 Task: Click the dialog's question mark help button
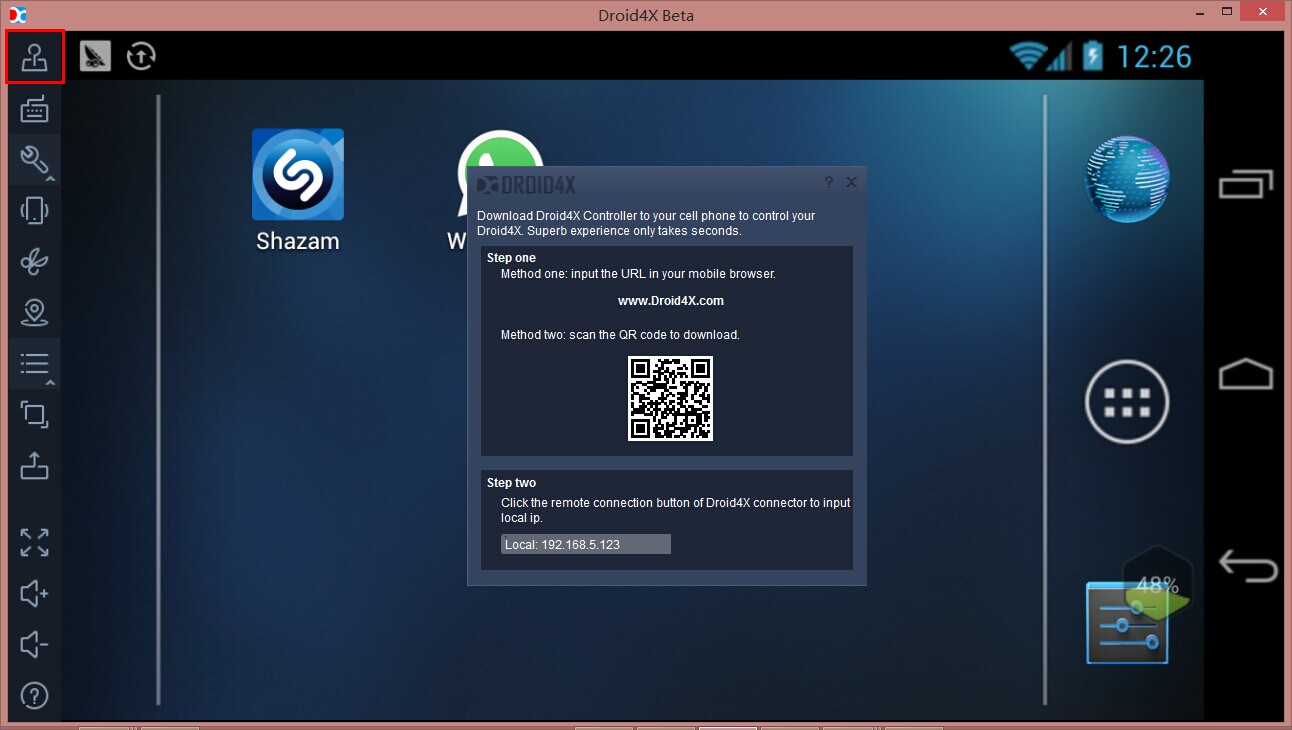pyautogui.click(x=829, y=182)
